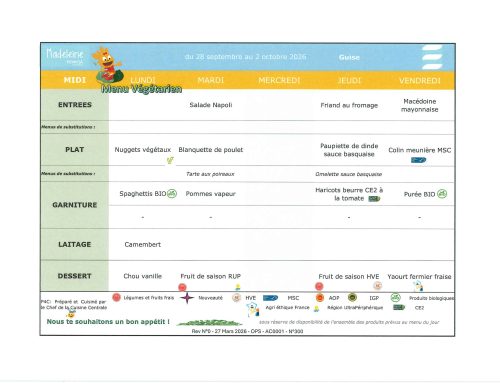Screen dimensions: 500x383
Task: Click the IGP legend seal icon
Action: tap(352, 297)
